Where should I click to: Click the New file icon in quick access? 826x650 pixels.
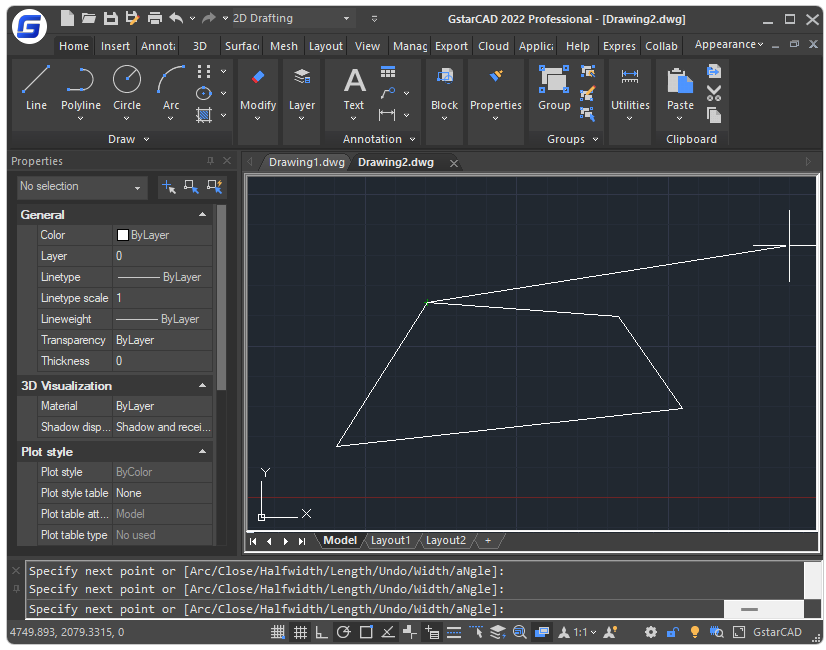pos(67,18)
